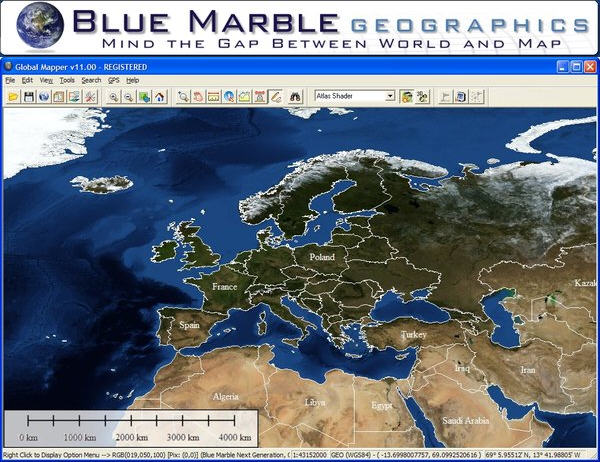Select the Zoom tool magnifier in tools group

(x=183, y=96)
